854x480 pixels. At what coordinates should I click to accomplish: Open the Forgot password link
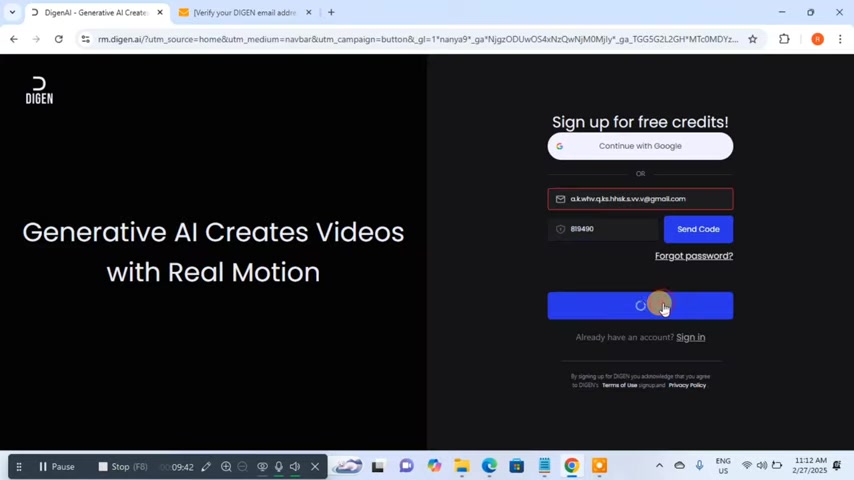tap(694, 256)
